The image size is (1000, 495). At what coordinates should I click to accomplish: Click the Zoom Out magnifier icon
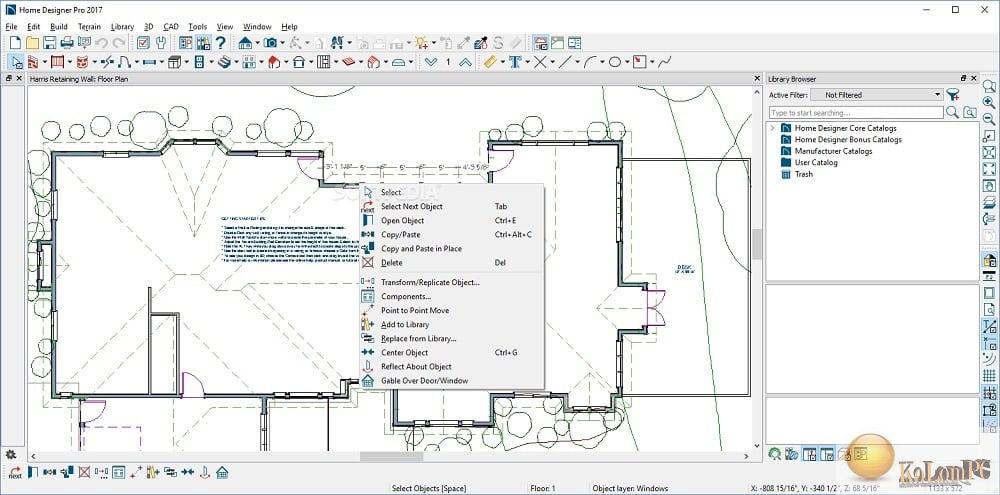(990, 119)
